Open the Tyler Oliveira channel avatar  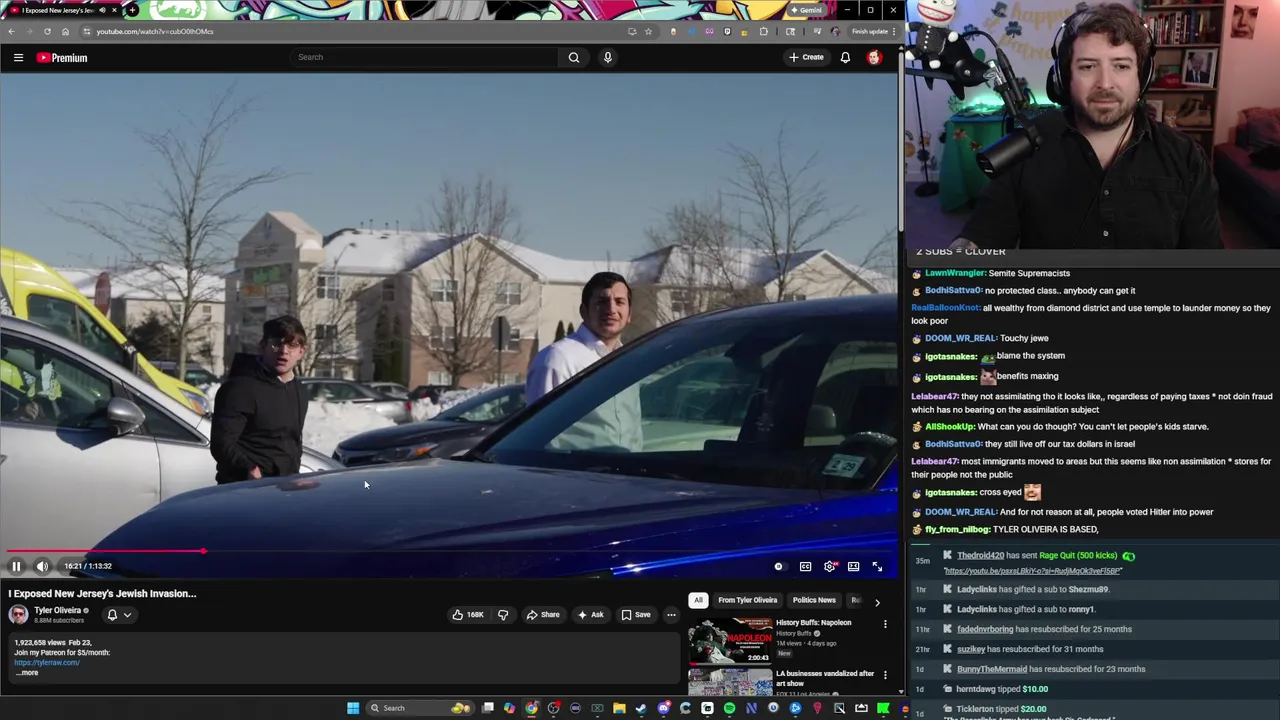pos(18,615)
